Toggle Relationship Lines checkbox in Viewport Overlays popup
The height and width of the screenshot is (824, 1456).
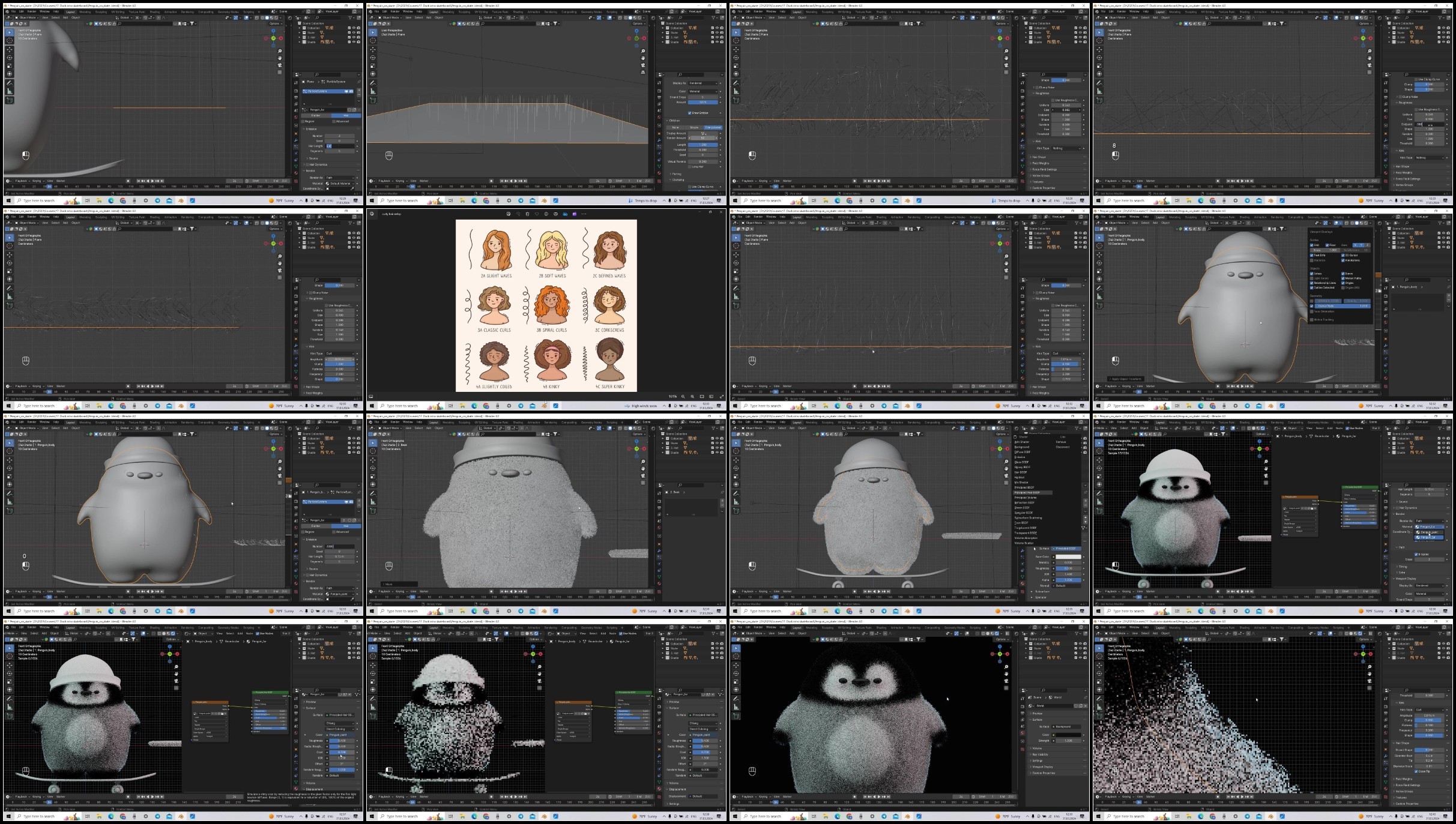click(x=1312, y=283)
